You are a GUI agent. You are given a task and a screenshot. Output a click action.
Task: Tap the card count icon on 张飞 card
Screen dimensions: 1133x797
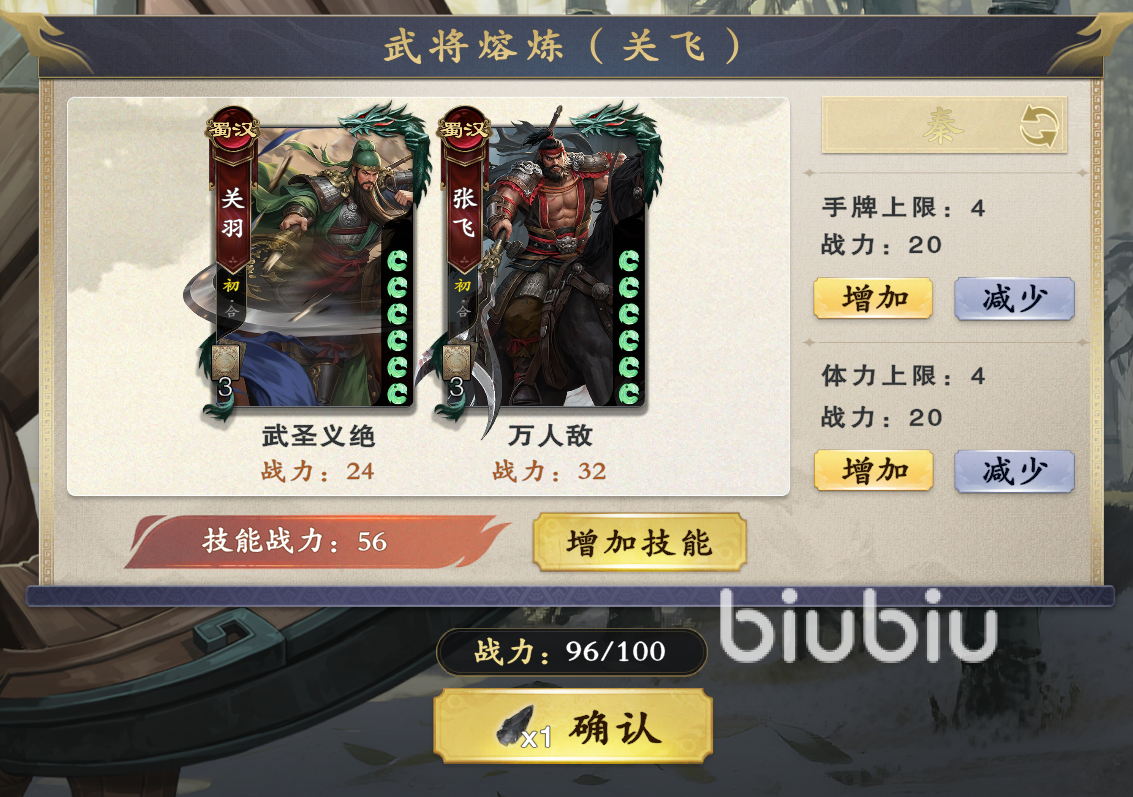(x=456, y=371)
